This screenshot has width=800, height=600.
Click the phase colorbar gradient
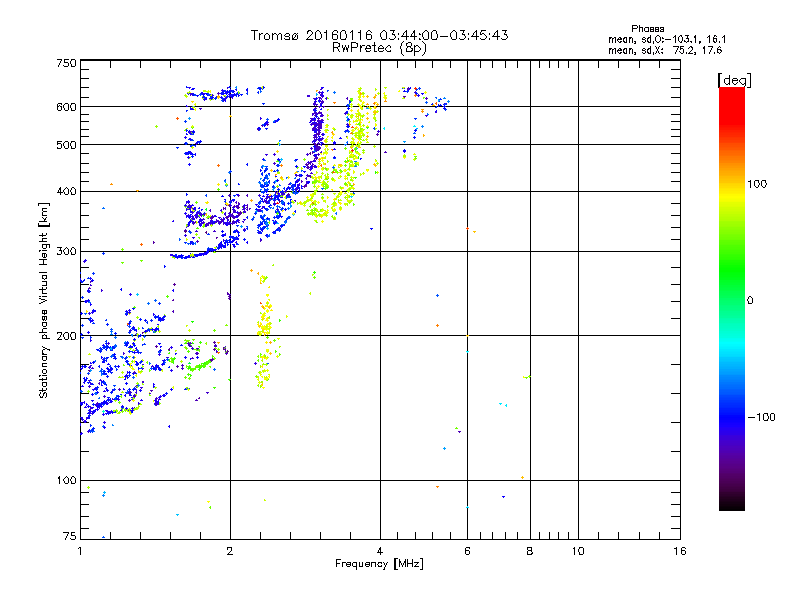[732, 298]
